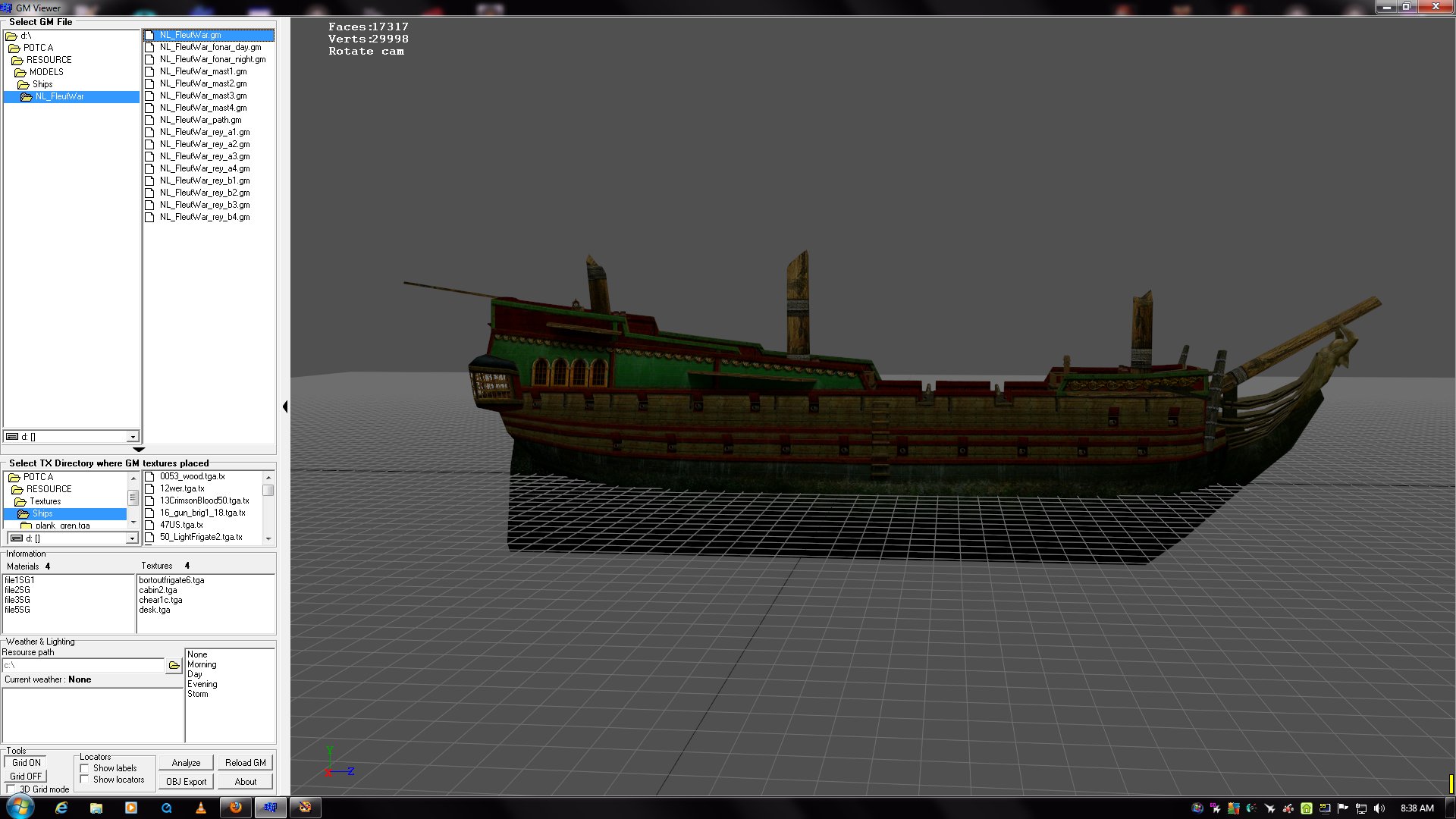Enable the 3D Grid mode checkbox
The image size is (1456, 819).
pos(11,789)
